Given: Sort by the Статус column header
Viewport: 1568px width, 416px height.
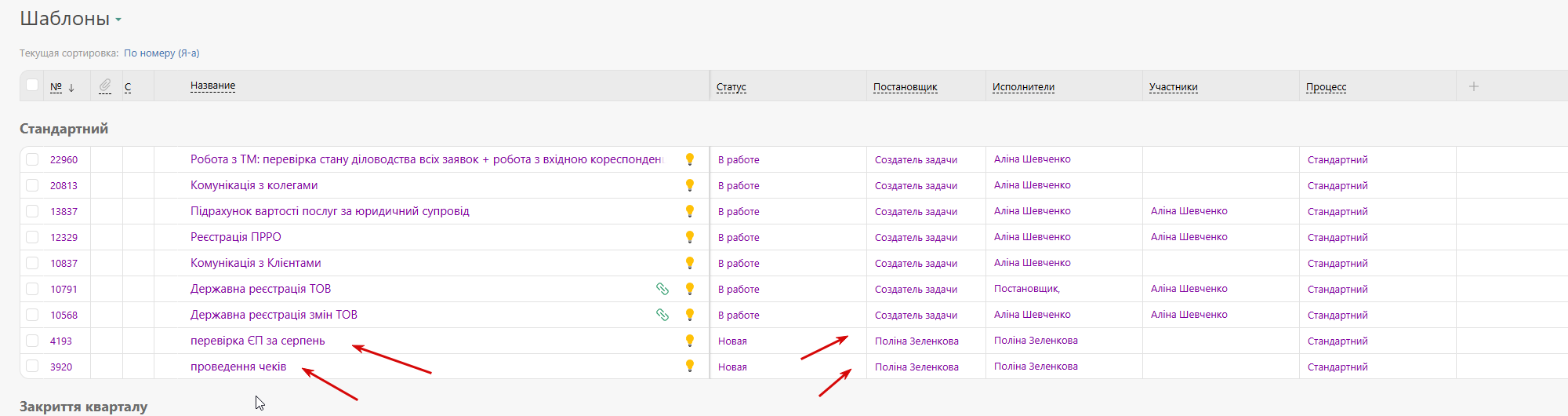Looking at the screenshot, I should (731, 87).
